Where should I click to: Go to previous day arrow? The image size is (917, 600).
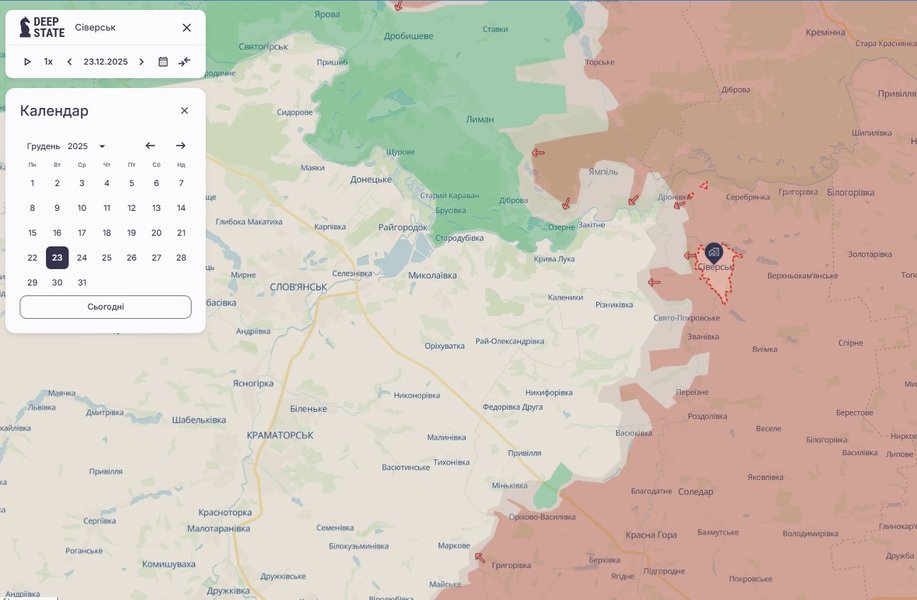coord(69,62)
